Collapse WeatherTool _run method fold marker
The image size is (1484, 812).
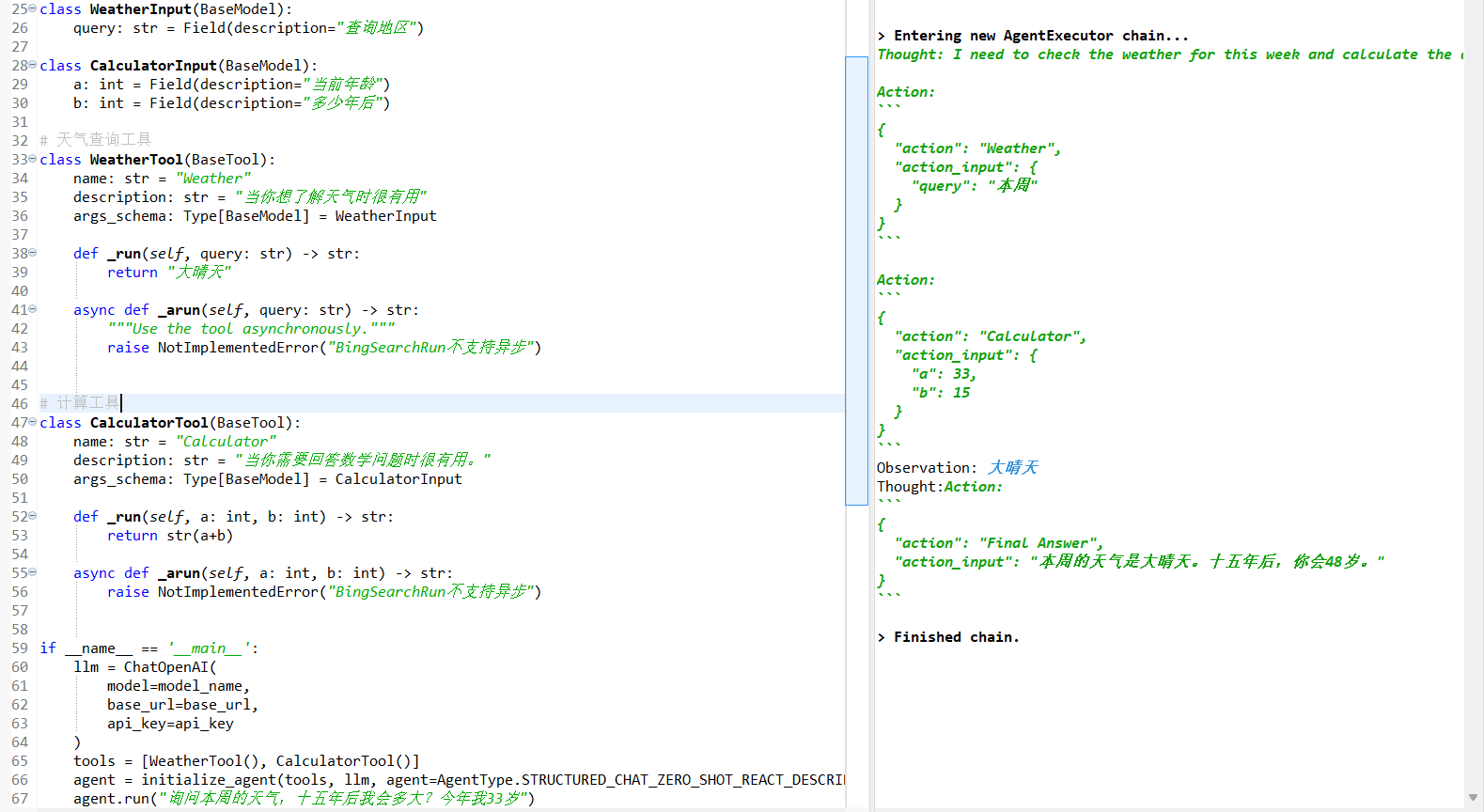[33, 253]
